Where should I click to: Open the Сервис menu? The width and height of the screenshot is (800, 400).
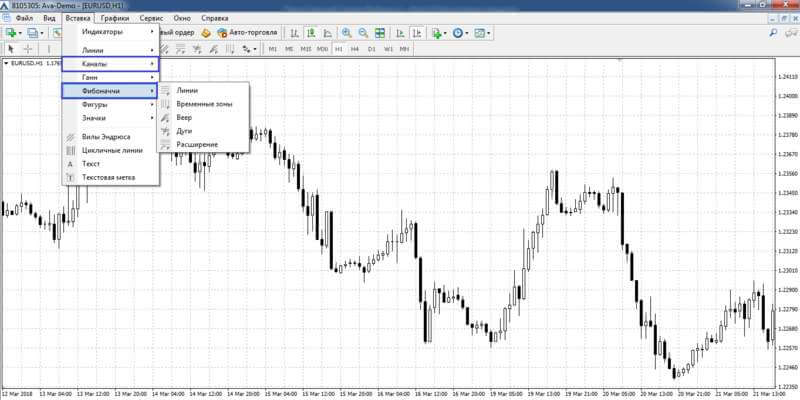pyautogui.click(x=151, y=18)
